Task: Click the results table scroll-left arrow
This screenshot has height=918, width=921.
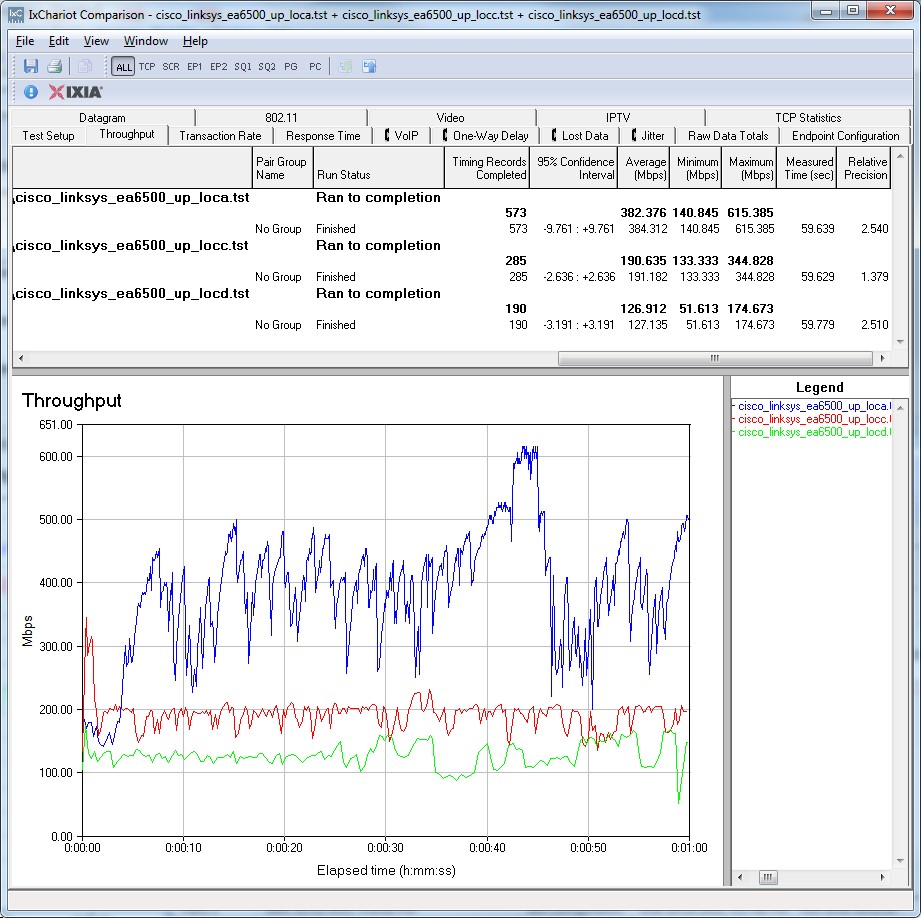Action: [x=21, y=358]
